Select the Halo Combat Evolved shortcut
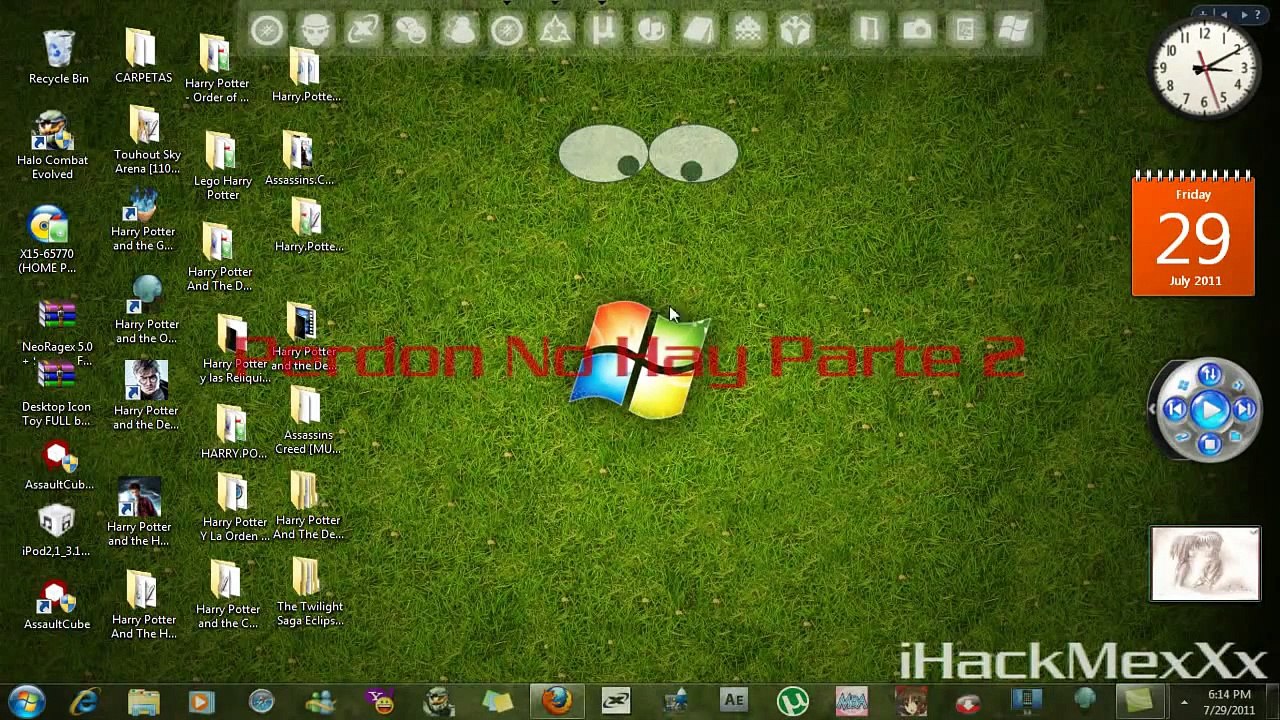This screenshot has height=720, width=1280. (52, 146)
